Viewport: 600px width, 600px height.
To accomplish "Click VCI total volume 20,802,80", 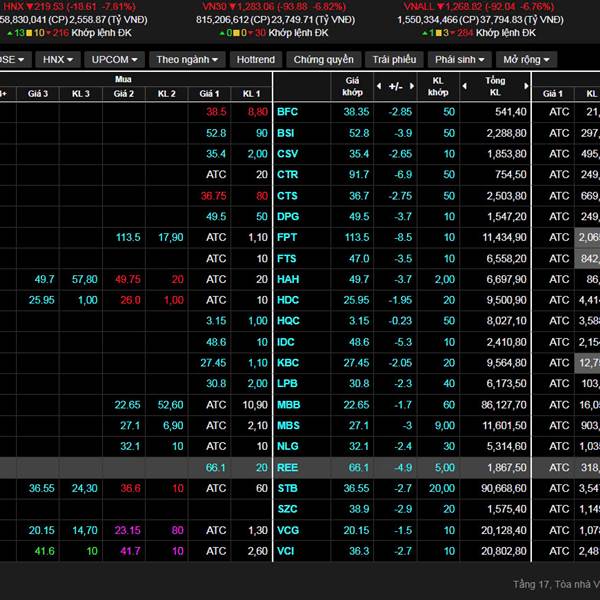I will coord(504,551).
